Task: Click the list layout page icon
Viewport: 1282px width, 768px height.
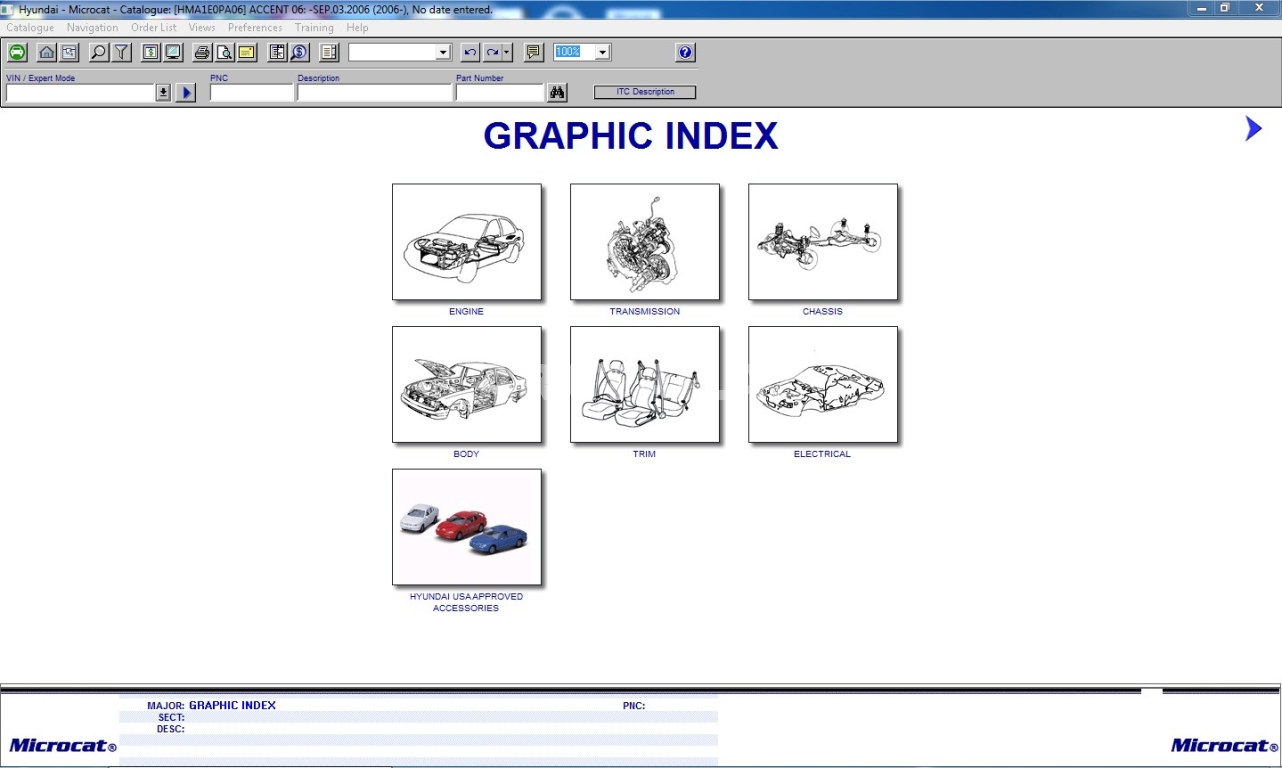Action: pyautogui.click(x=329, y=53)
